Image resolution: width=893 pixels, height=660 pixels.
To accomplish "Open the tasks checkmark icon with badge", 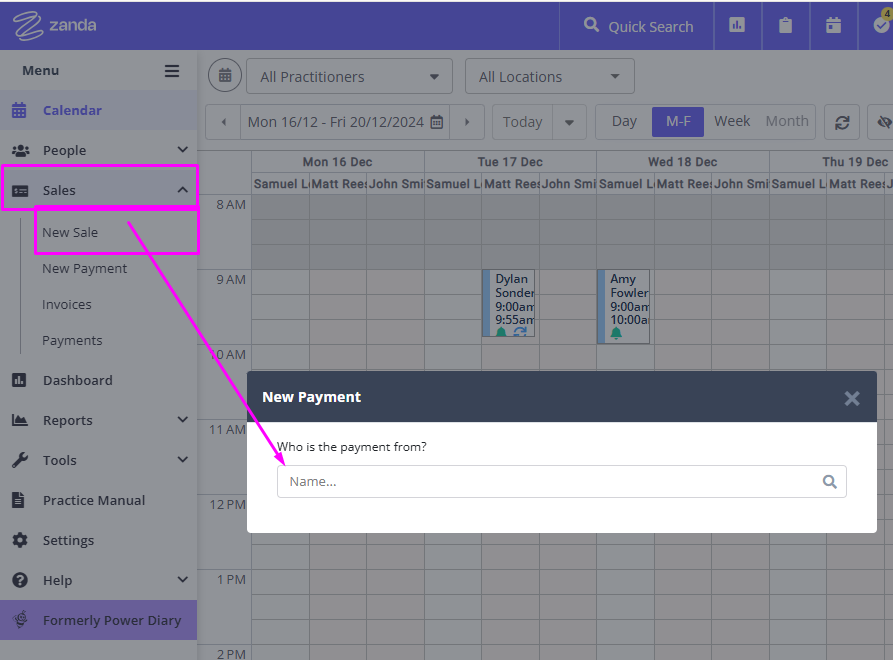I will [882, 23].
